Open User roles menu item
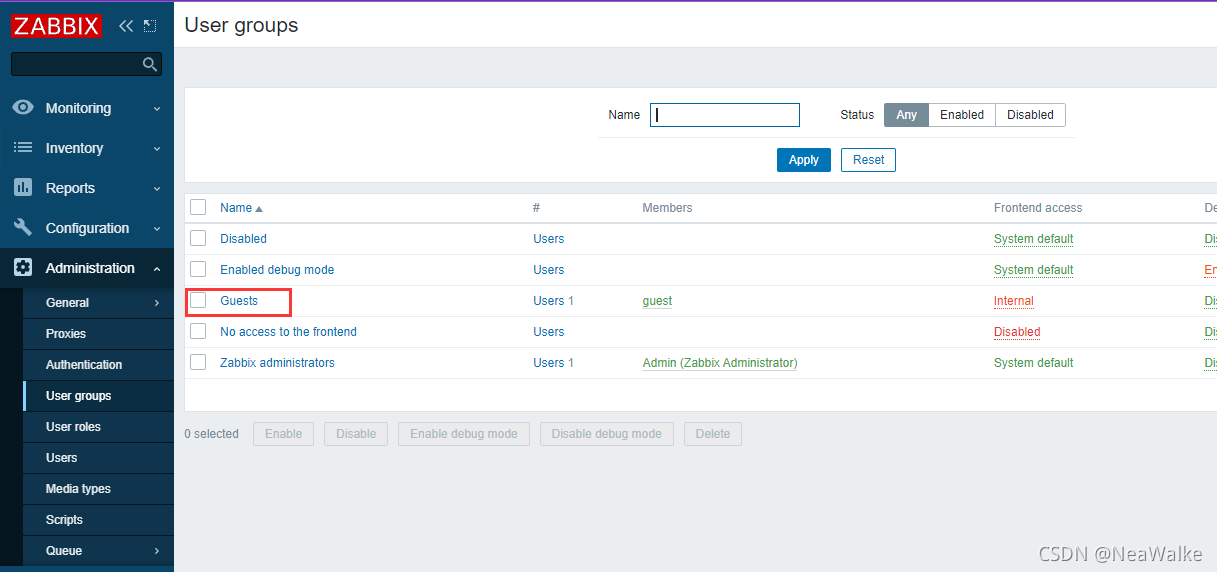1217x572 pixels. [73, 427]
